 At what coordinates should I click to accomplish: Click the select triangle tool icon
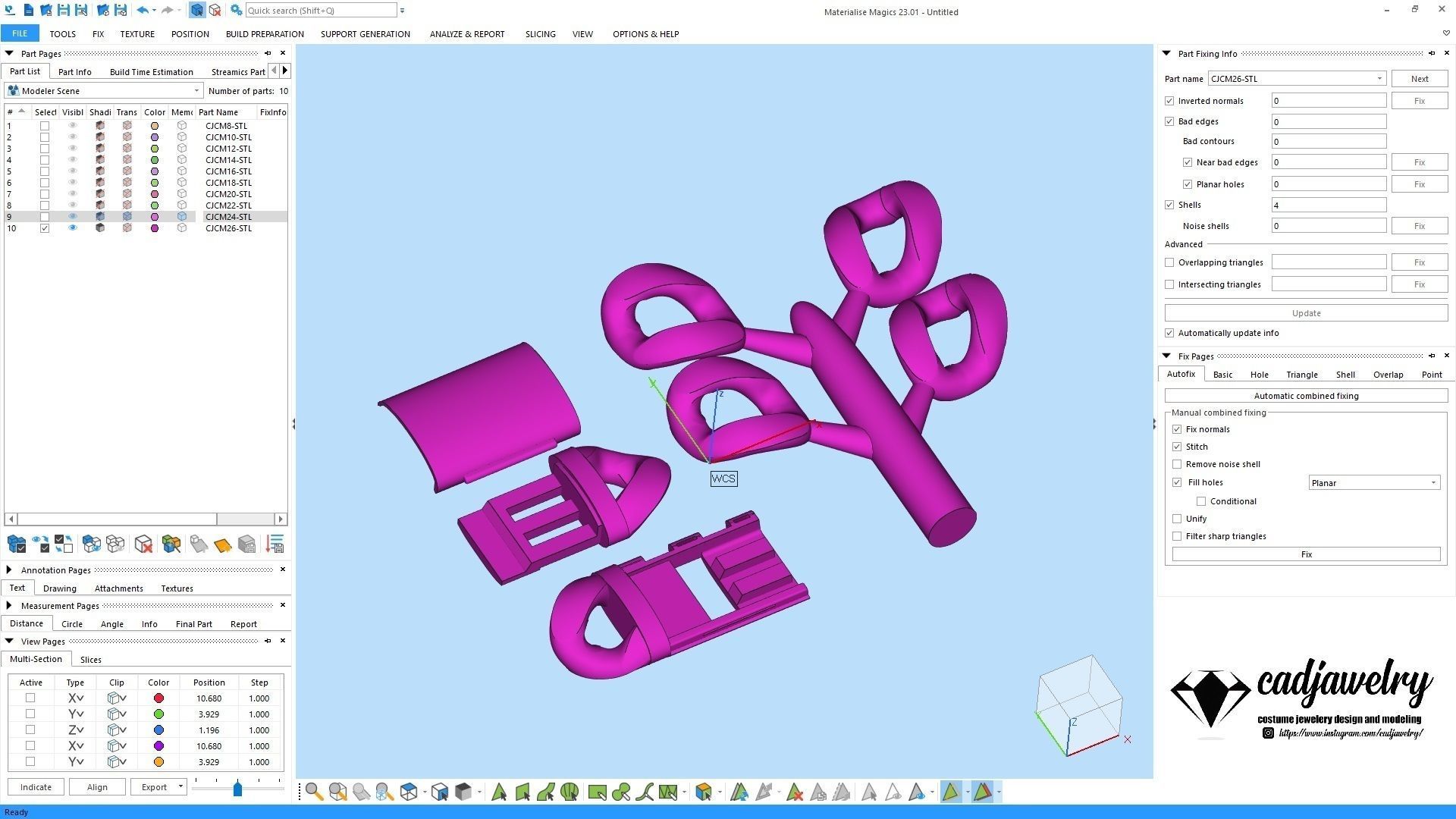click(498, 792)
